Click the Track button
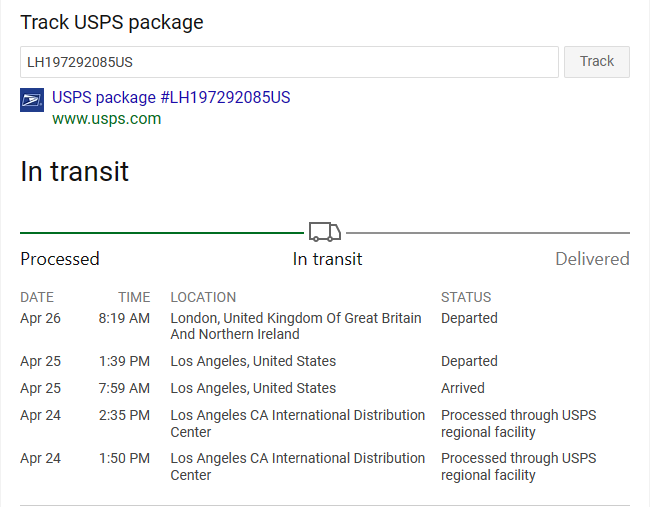 pyautogui.click(x=597, y=62)
